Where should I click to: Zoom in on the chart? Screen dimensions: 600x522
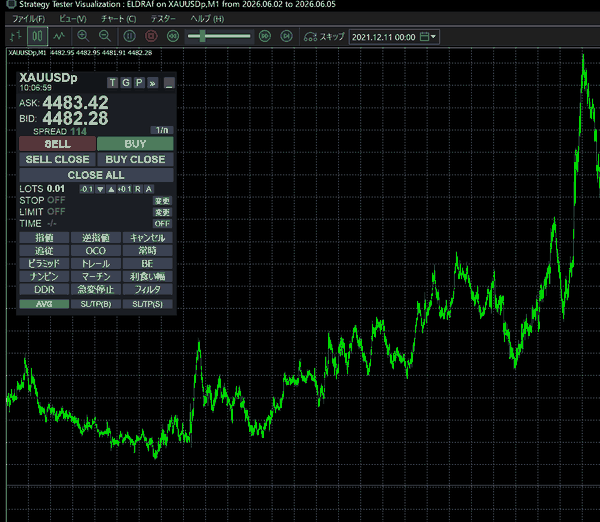click(83, 36)
